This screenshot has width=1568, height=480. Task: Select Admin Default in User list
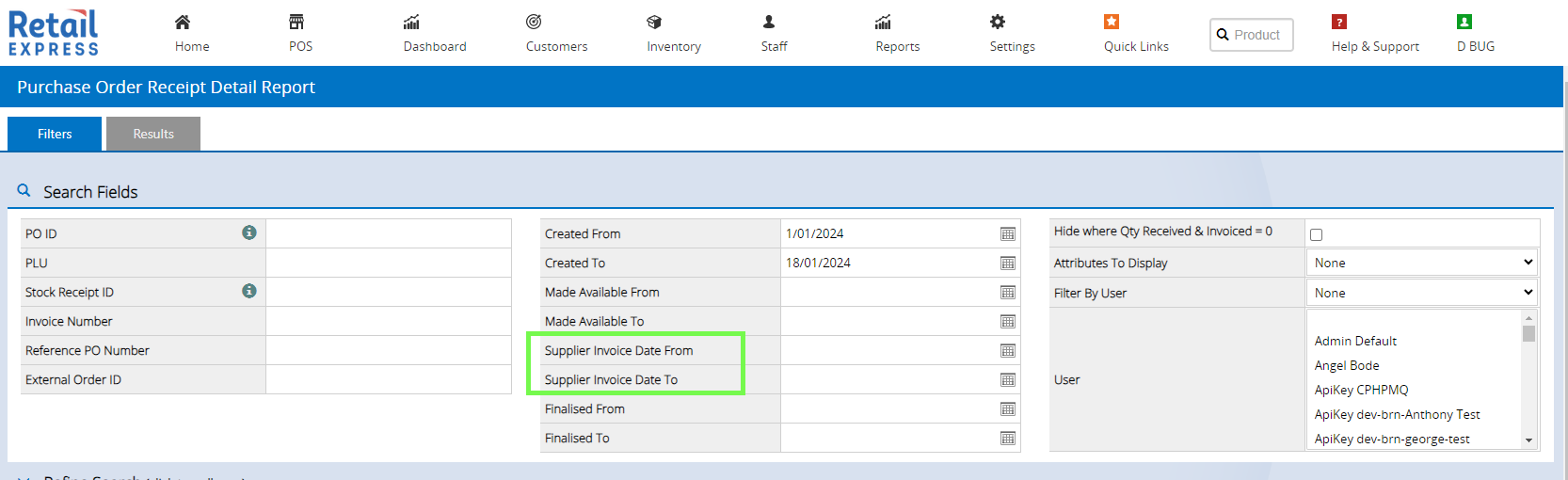1355,341
